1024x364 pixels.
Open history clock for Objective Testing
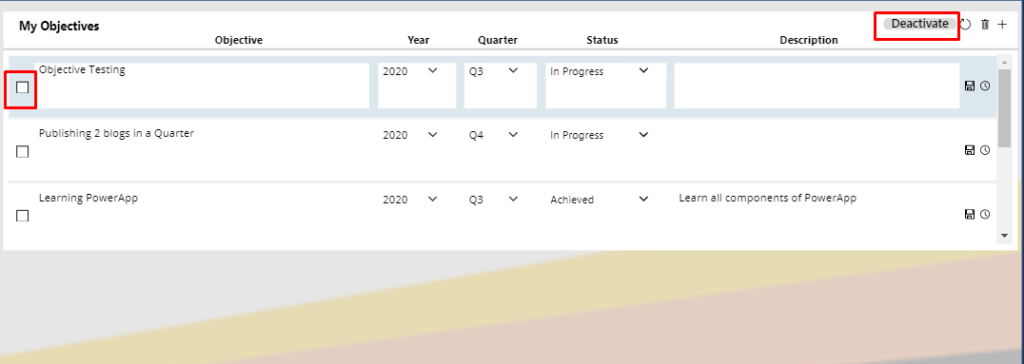[985, 86]
